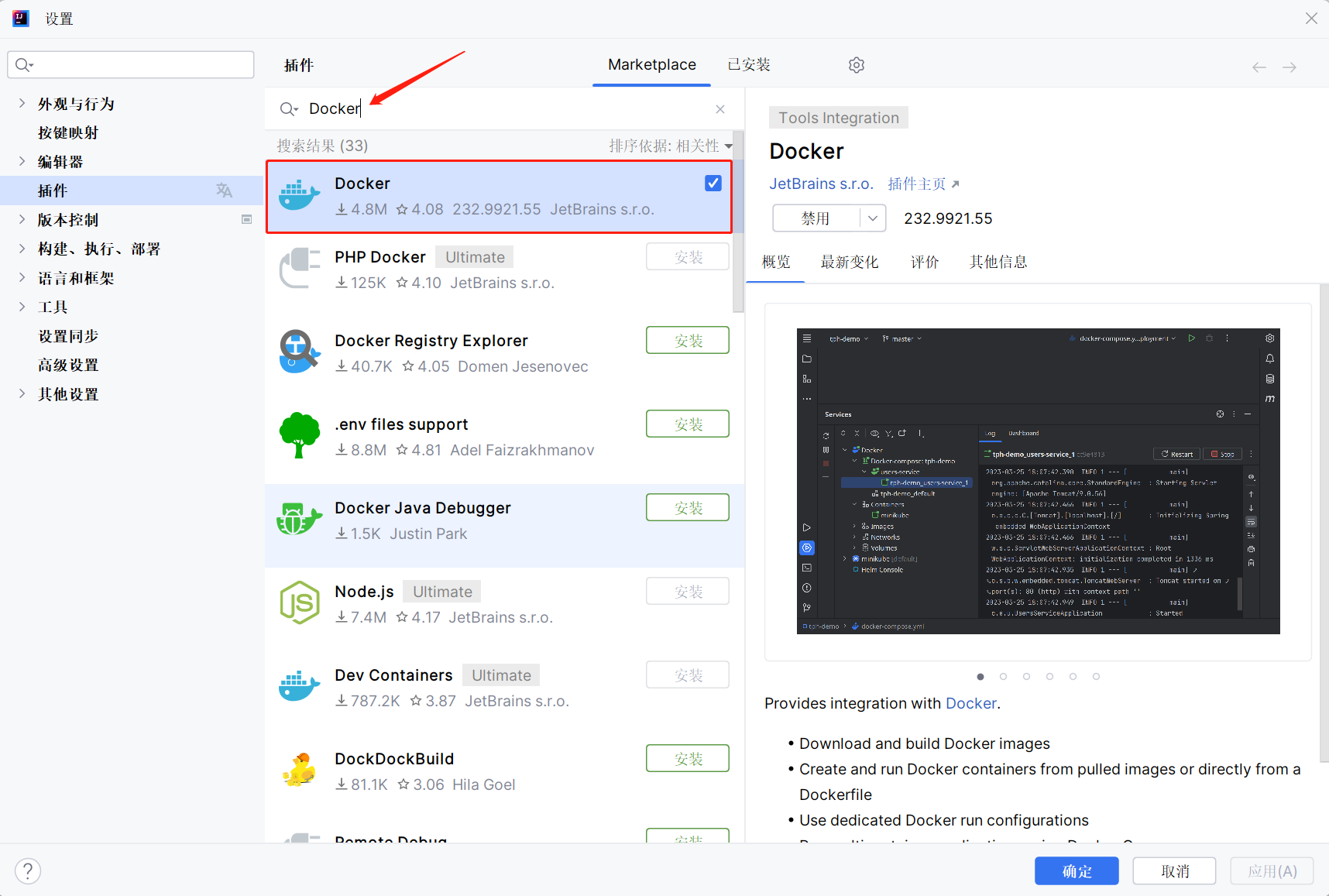Expand the 工具 settings section
Image resolution: width=1329 pixels, height=896 pixels.
pyautogui.click(x=22, y=306)
